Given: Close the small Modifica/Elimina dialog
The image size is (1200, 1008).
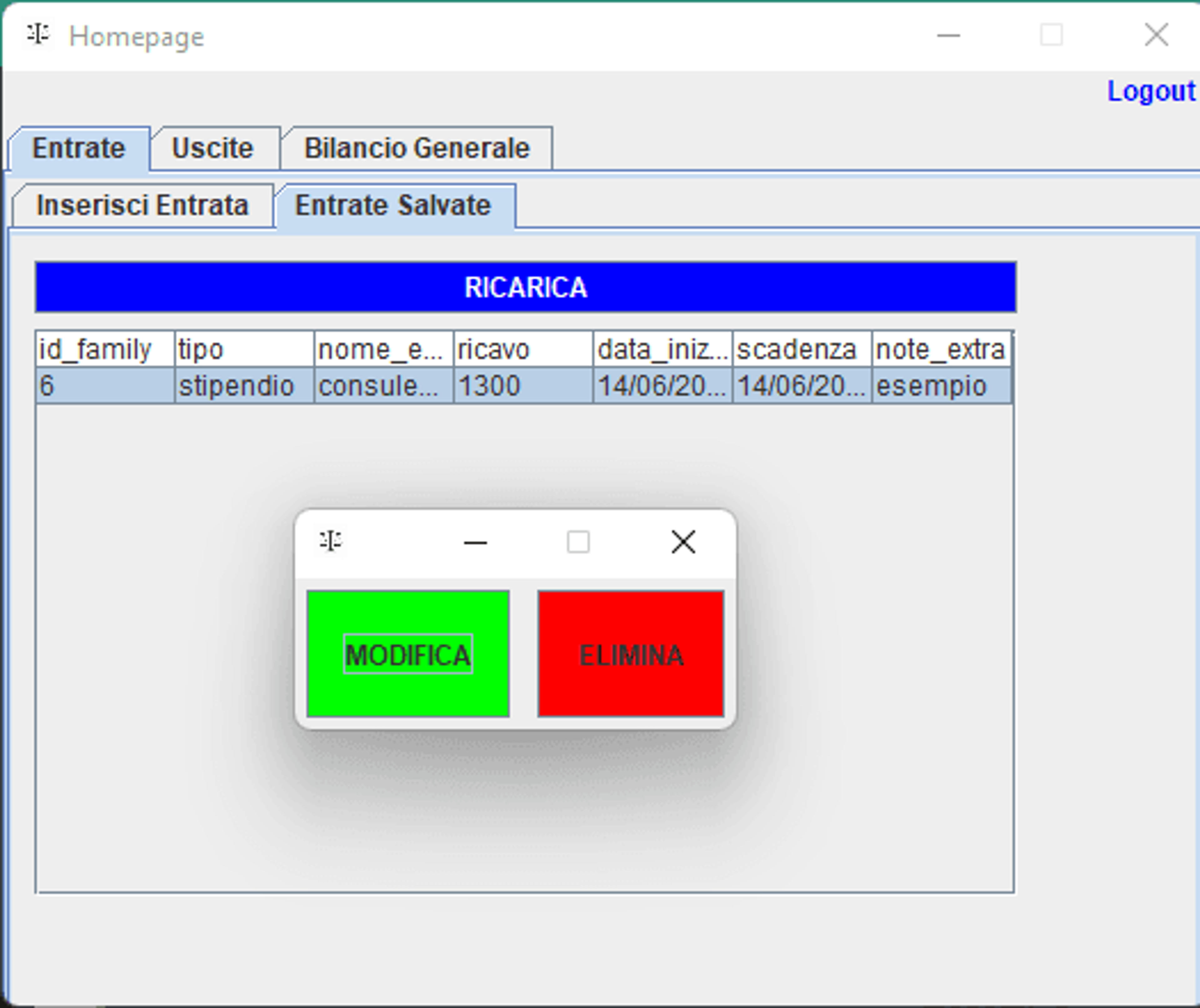Looking at the screenshot, I should [683, 542].
